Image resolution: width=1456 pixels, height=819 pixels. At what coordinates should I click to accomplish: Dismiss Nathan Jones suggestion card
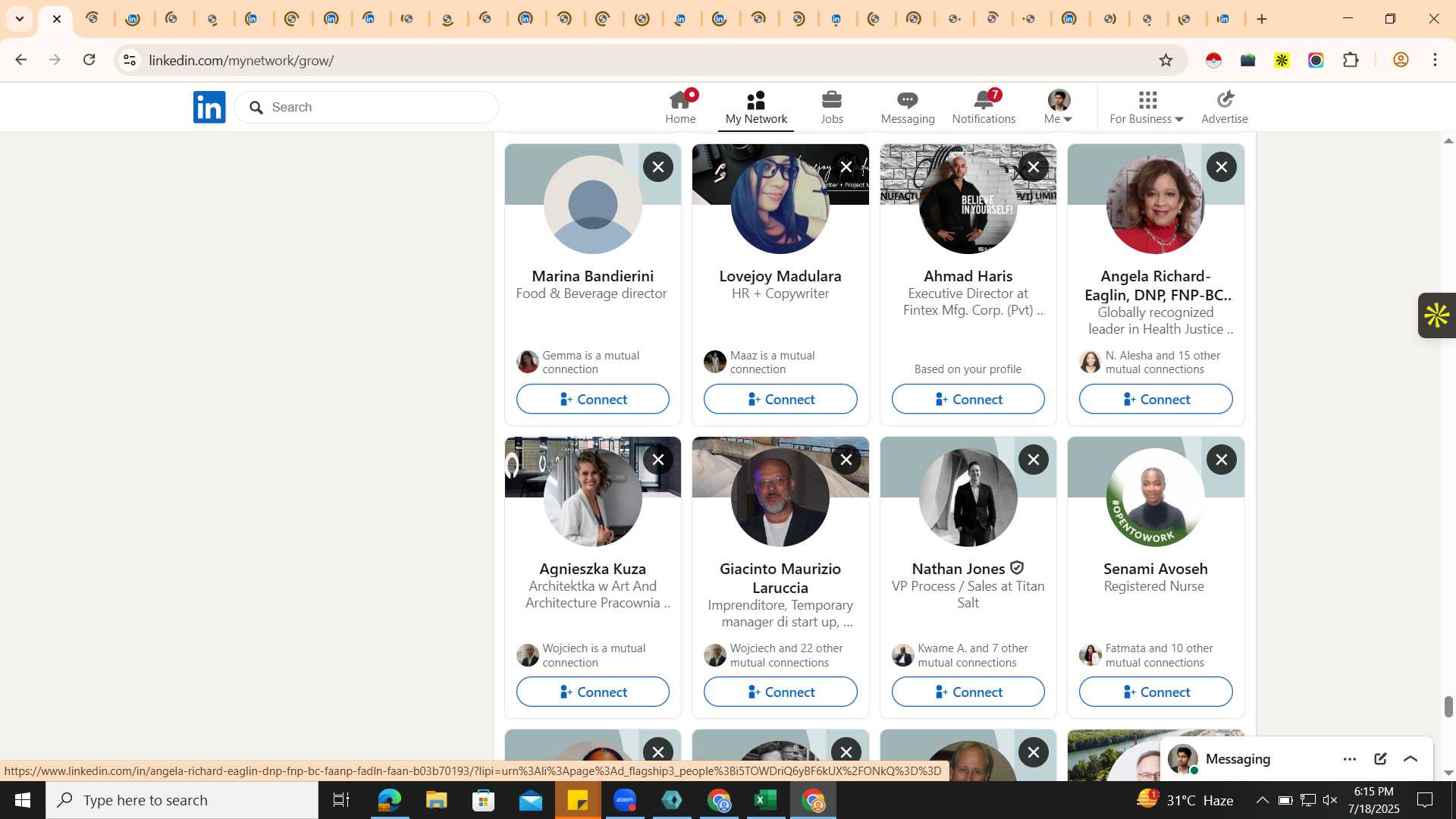[x=1034, y=460]
